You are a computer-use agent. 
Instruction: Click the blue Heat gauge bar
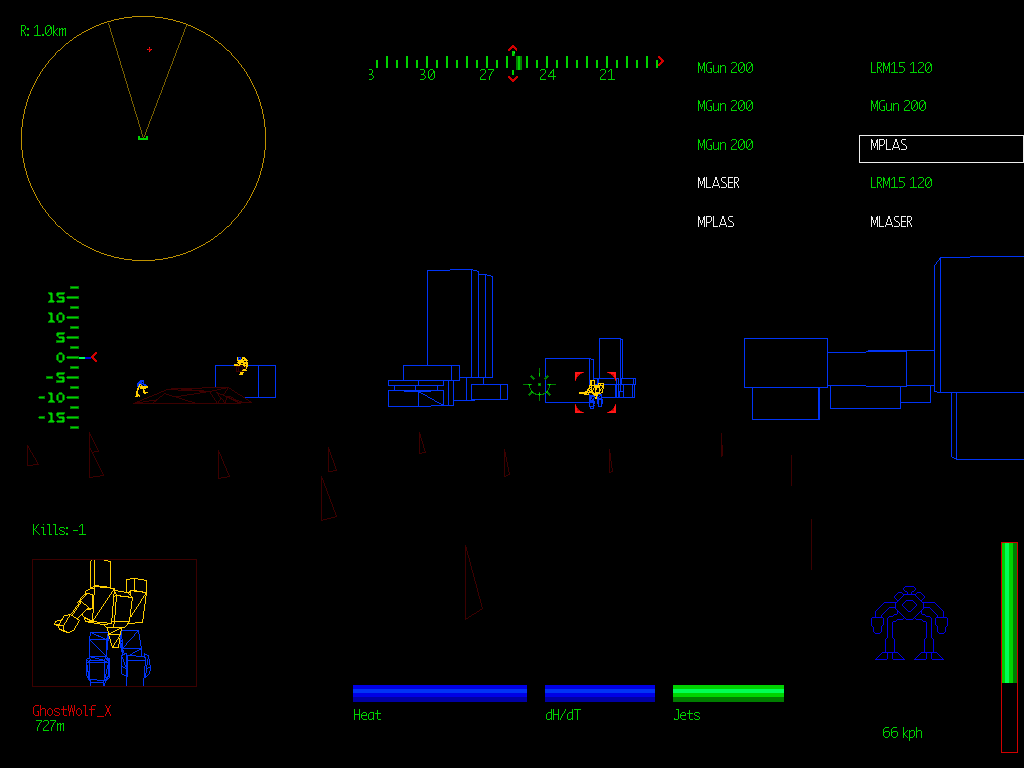(439, 693)
